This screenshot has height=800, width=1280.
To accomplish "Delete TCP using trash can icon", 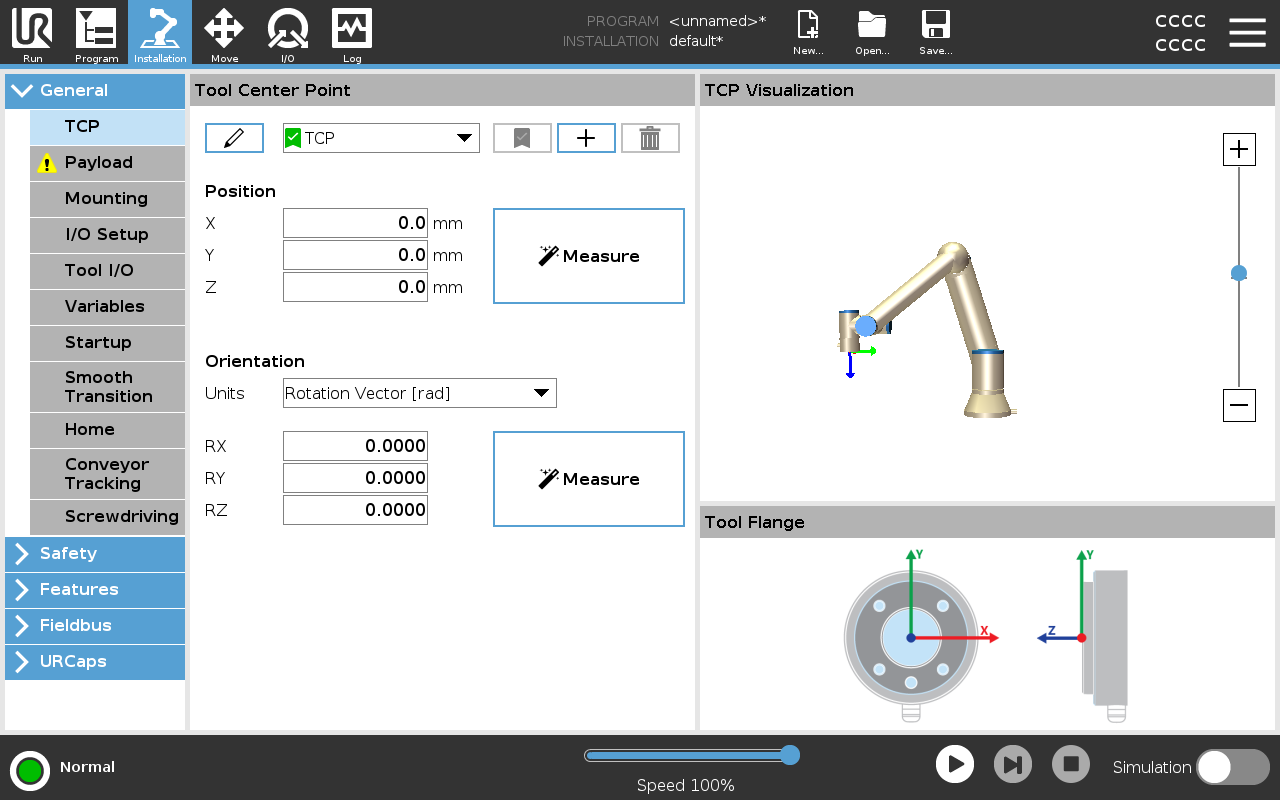I will (x=650, y=138).
